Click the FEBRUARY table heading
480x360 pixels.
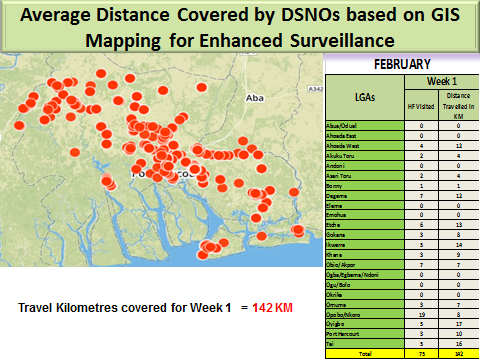click(402, 64)
